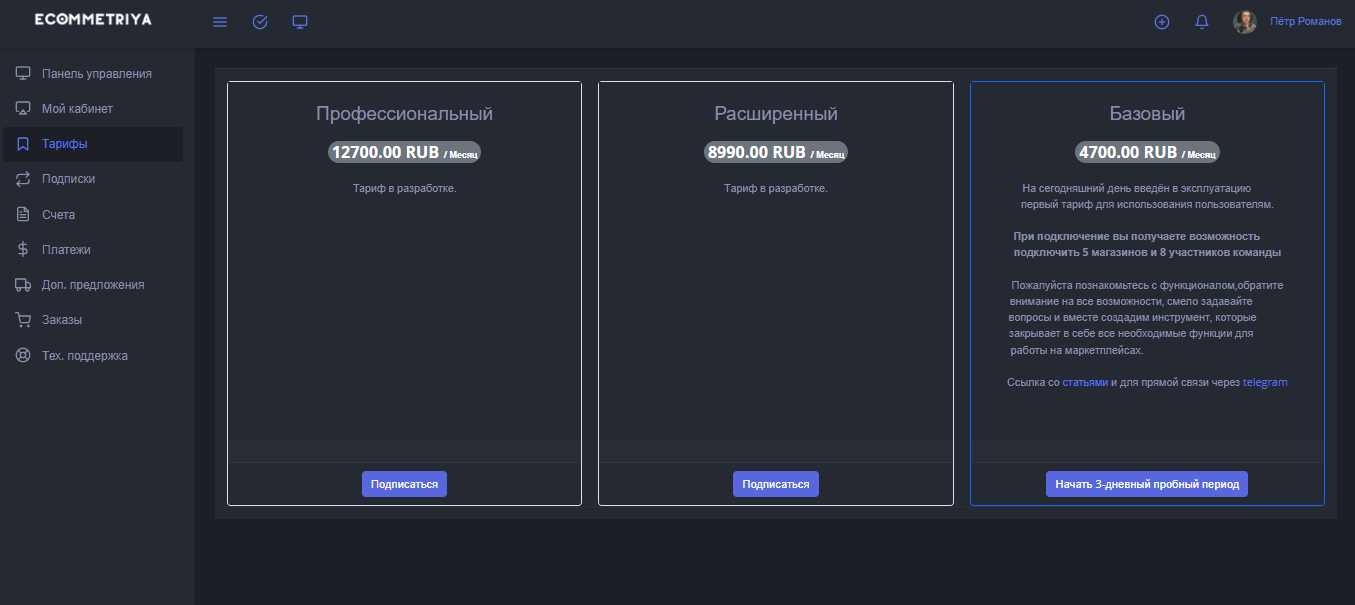1355x605 pixels.
Task: Go to Мой кабинет section
Action: tap(77, 109)
